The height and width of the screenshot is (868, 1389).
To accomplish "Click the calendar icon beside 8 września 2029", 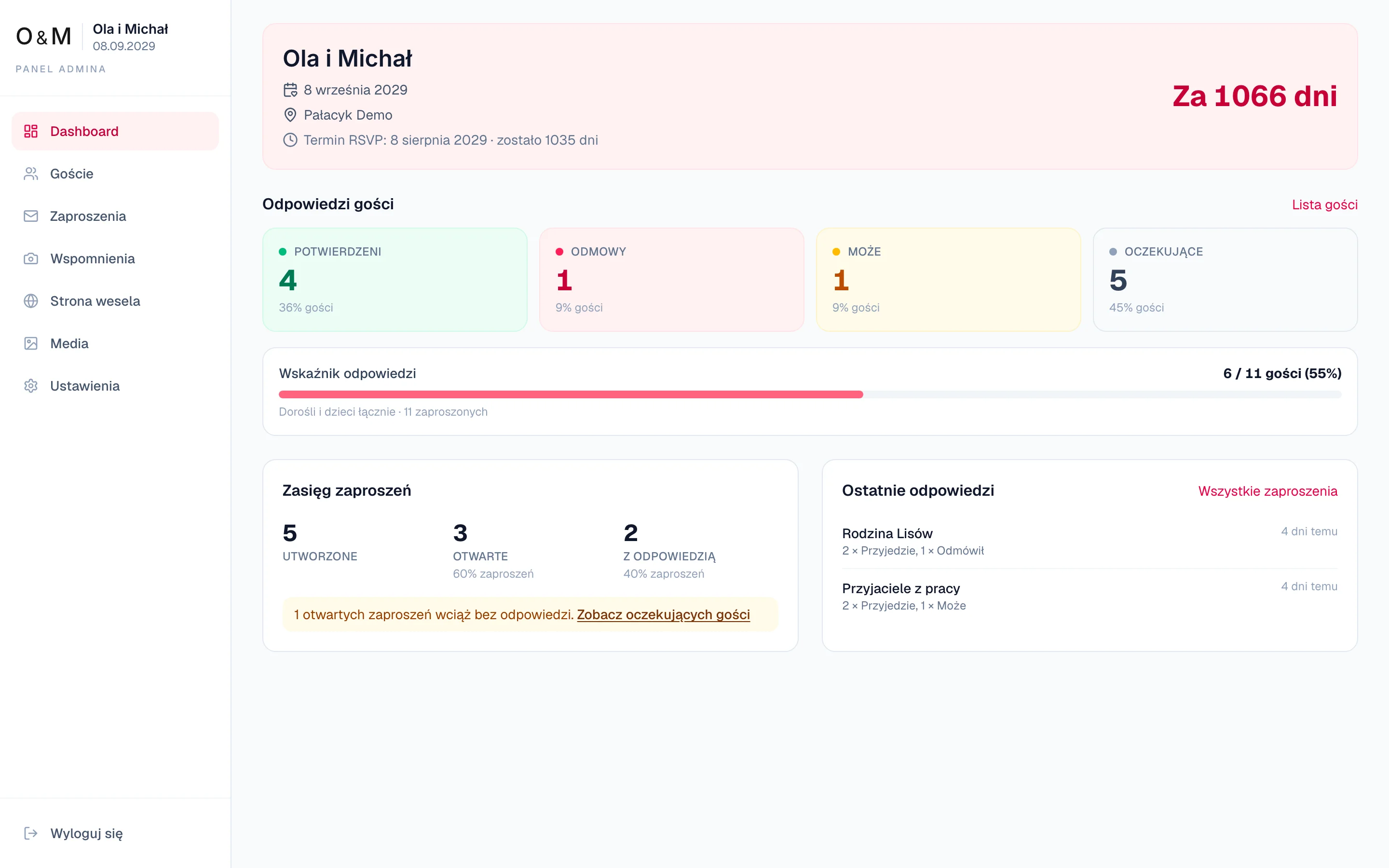I will [x=290, y=90].
